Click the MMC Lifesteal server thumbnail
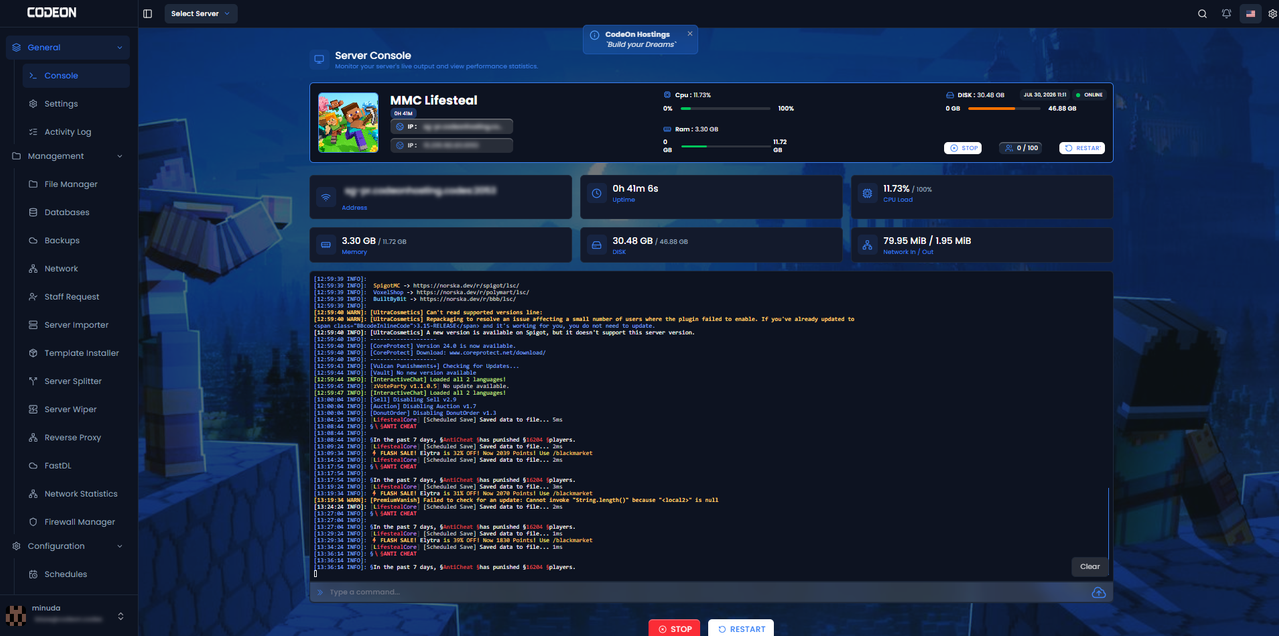Image resolution: width=1279 pixels, height=636 pixels. tap(348, 122)
